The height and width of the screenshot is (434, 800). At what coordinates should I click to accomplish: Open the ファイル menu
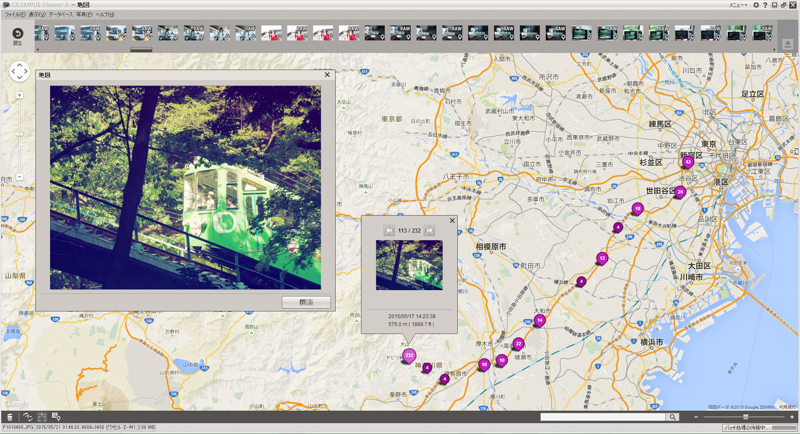15,15
